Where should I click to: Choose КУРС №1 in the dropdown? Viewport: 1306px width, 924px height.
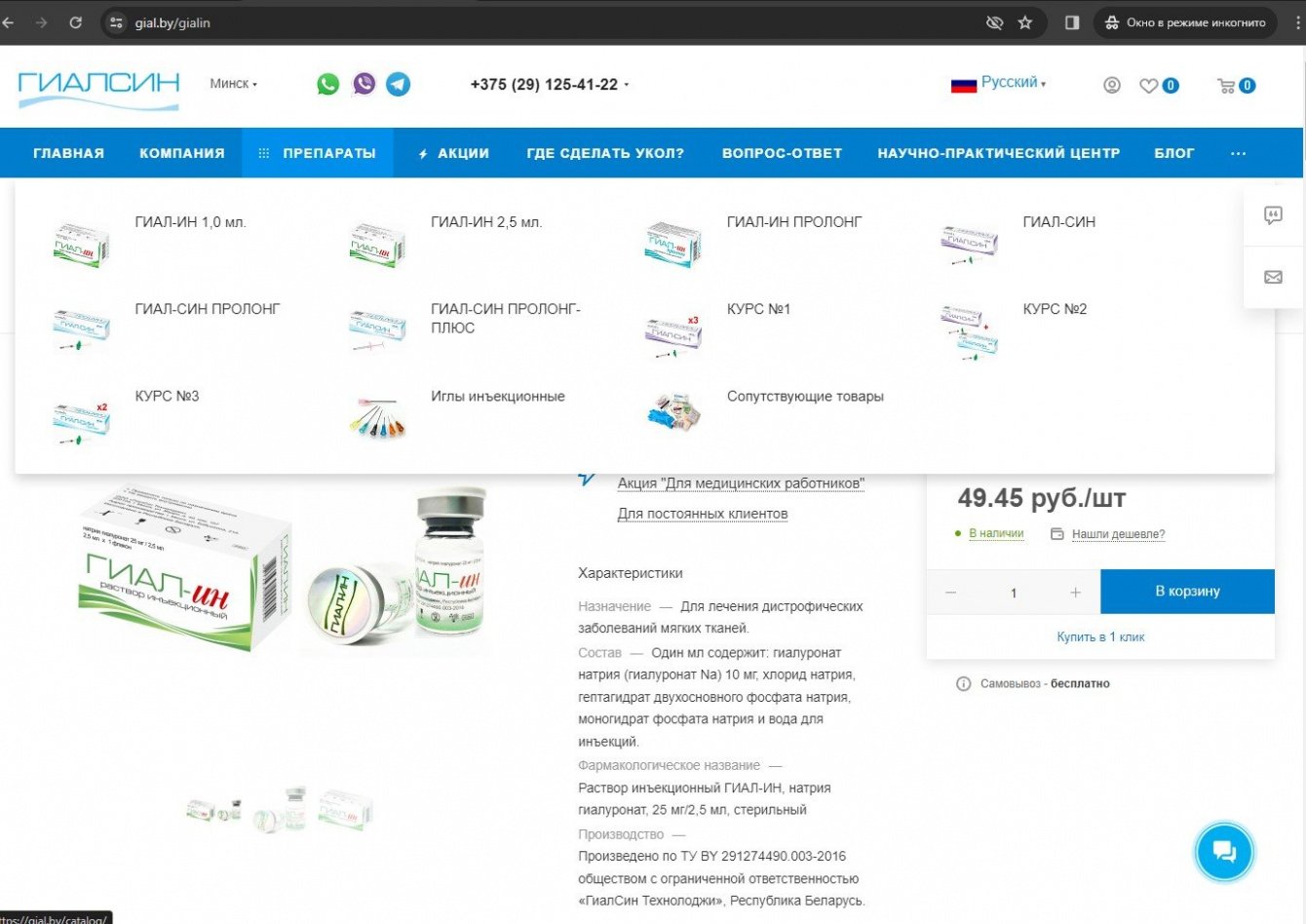click(759, 309)
